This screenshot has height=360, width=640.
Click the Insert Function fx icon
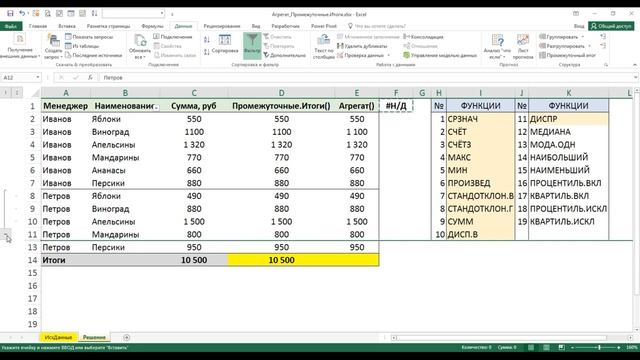(x=90, y=77)
